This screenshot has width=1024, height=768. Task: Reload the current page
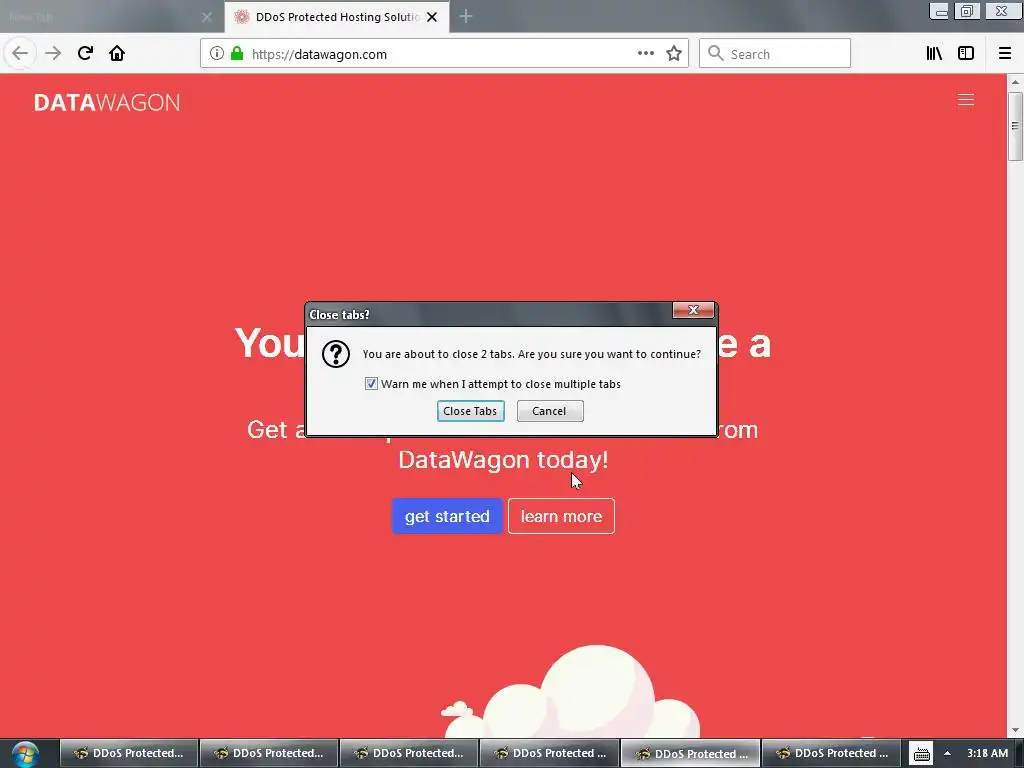[x=85, y=54]
